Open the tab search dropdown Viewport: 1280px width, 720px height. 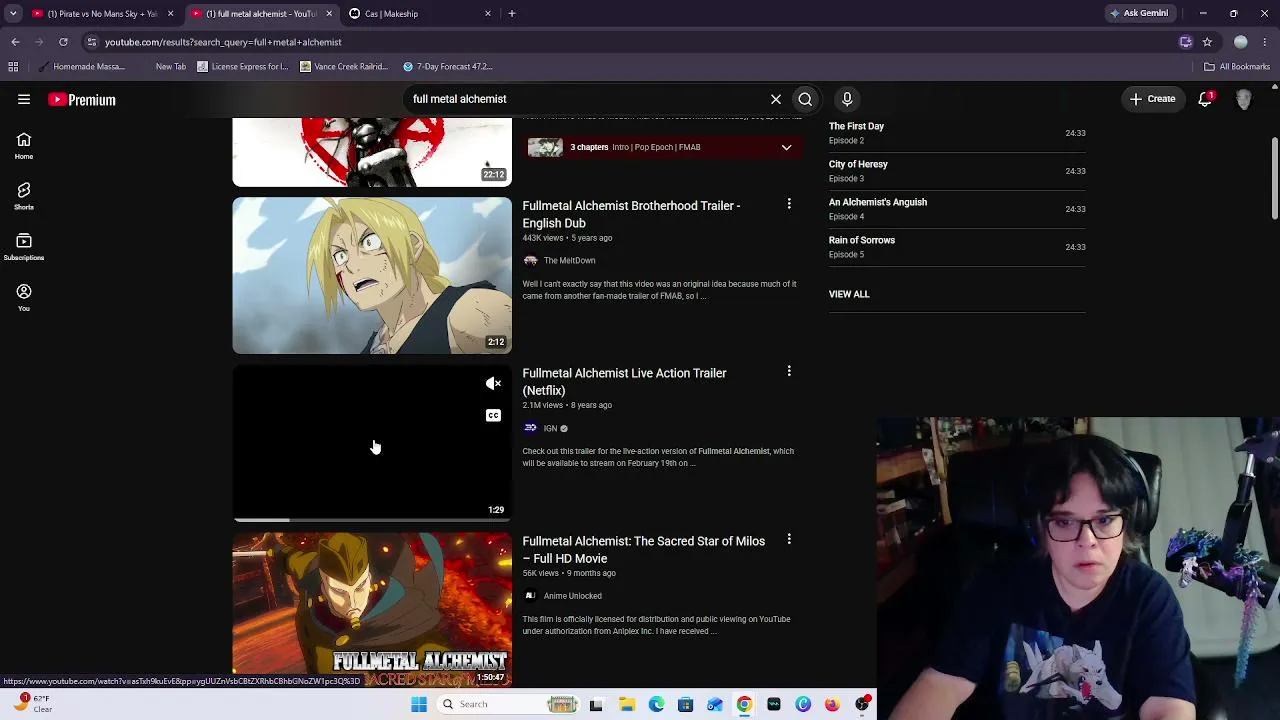coord(13,14)
